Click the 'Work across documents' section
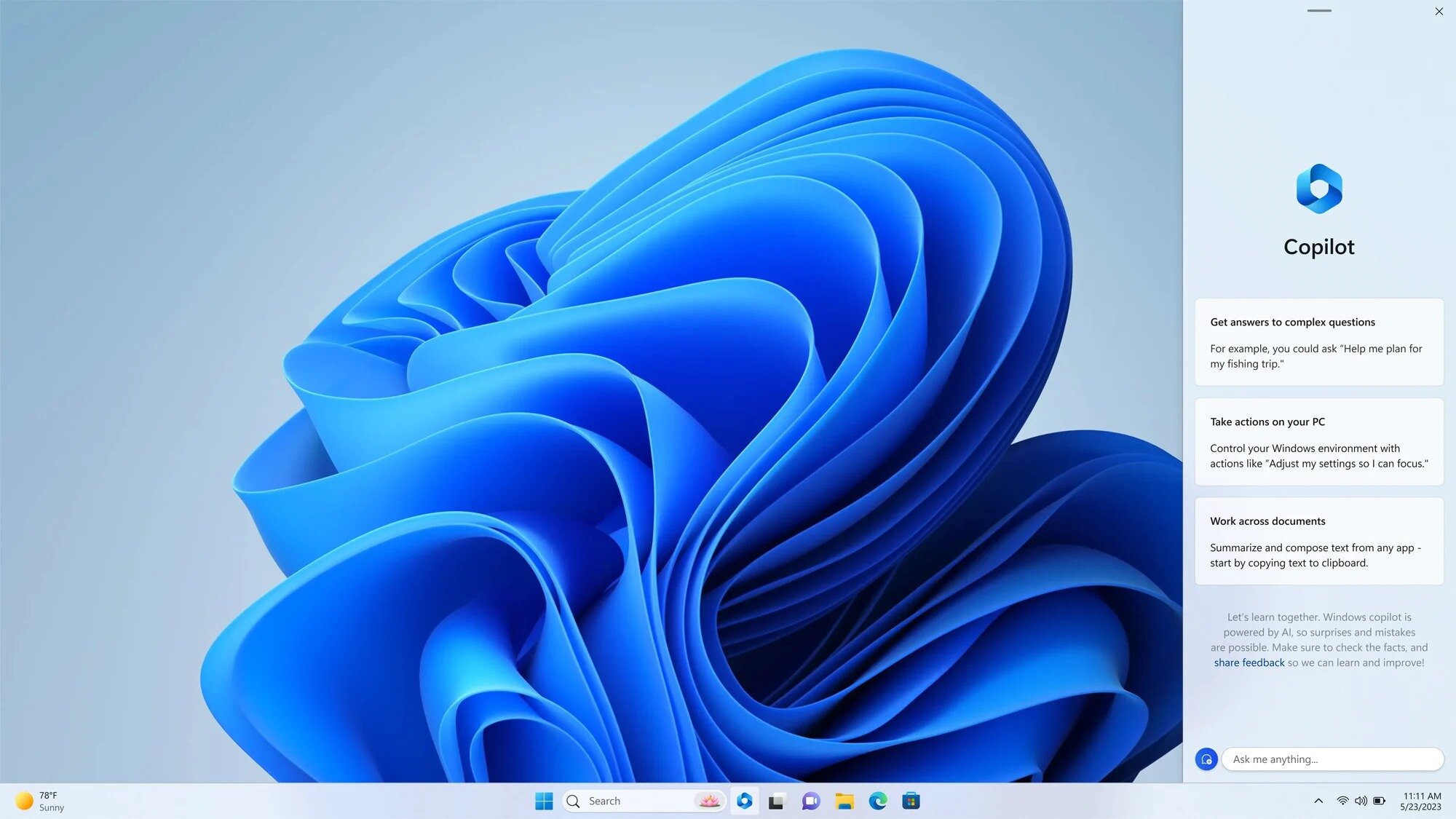Viewport: 1456px width, 819px height. [x=1319, y=541]
